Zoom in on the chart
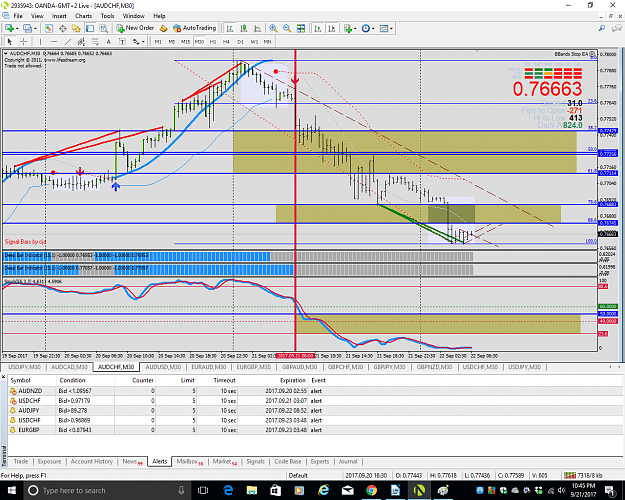The height and width of the screenshot is (500, 625). pos(273,28)
